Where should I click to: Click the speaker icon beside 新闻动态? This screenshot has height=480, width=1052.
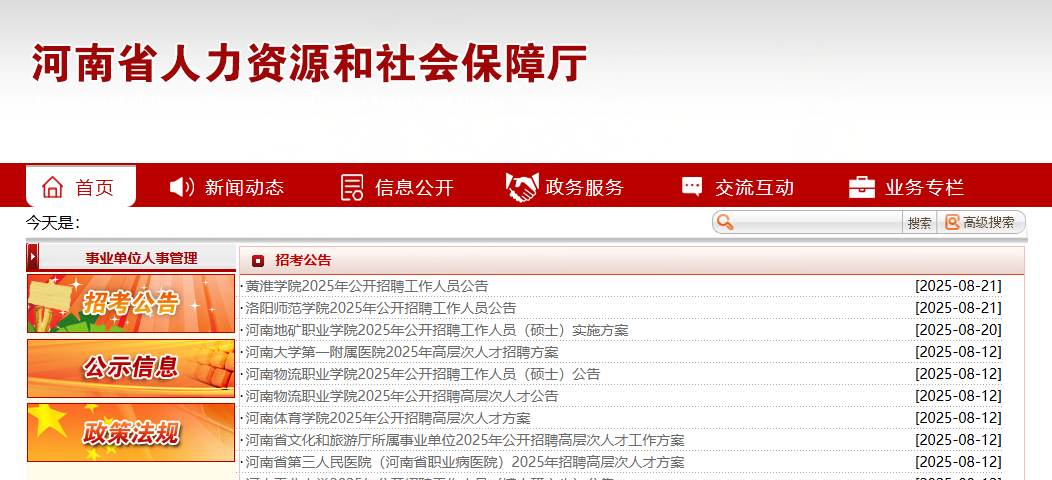[182, 187]
